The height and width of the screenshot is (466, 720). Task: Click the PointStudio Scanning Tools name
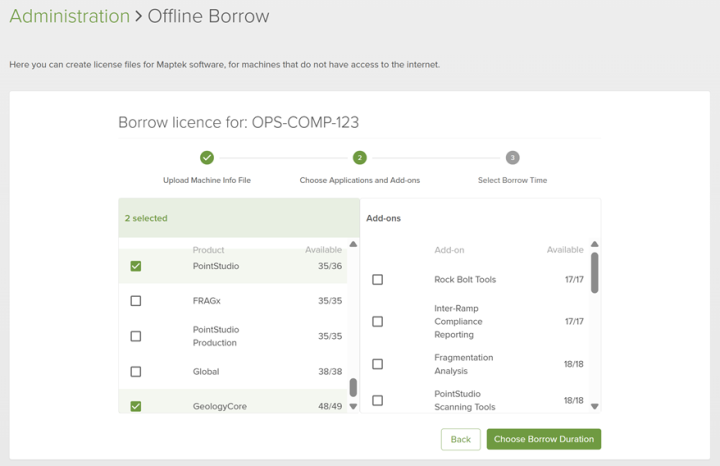[x=465, y=400]
